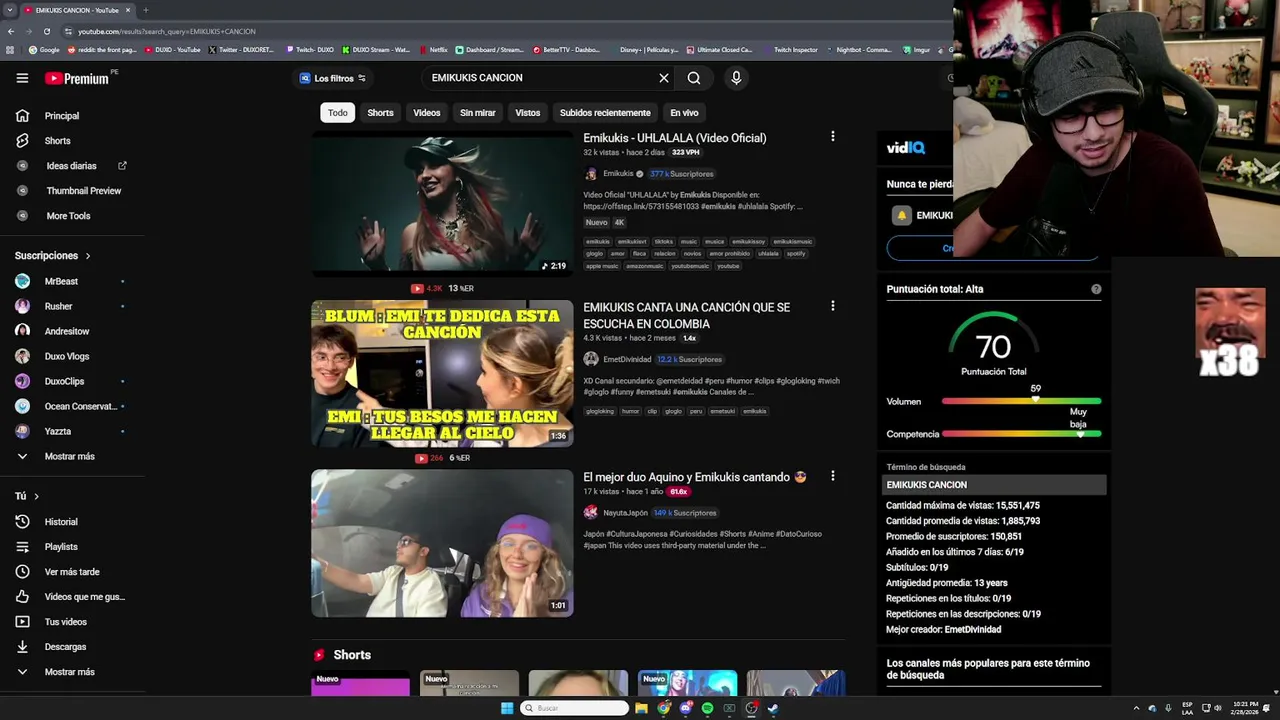The image size is (1280, 720).
Task: Open Tus videos in sidebar
Action: pos(66,622)
